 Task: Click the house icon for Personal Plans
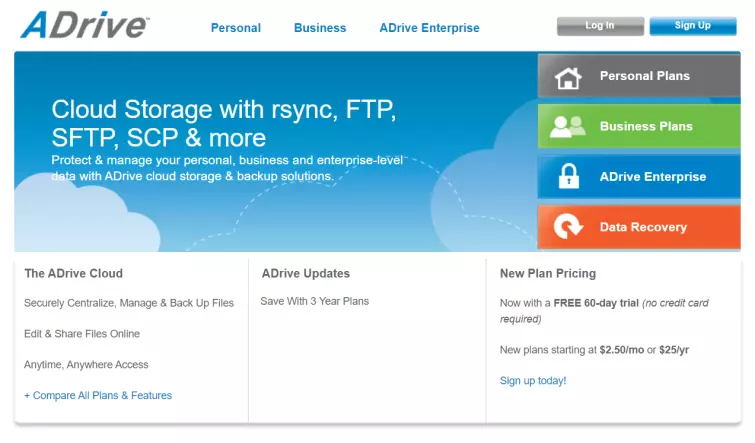click(x=568, y=77)
